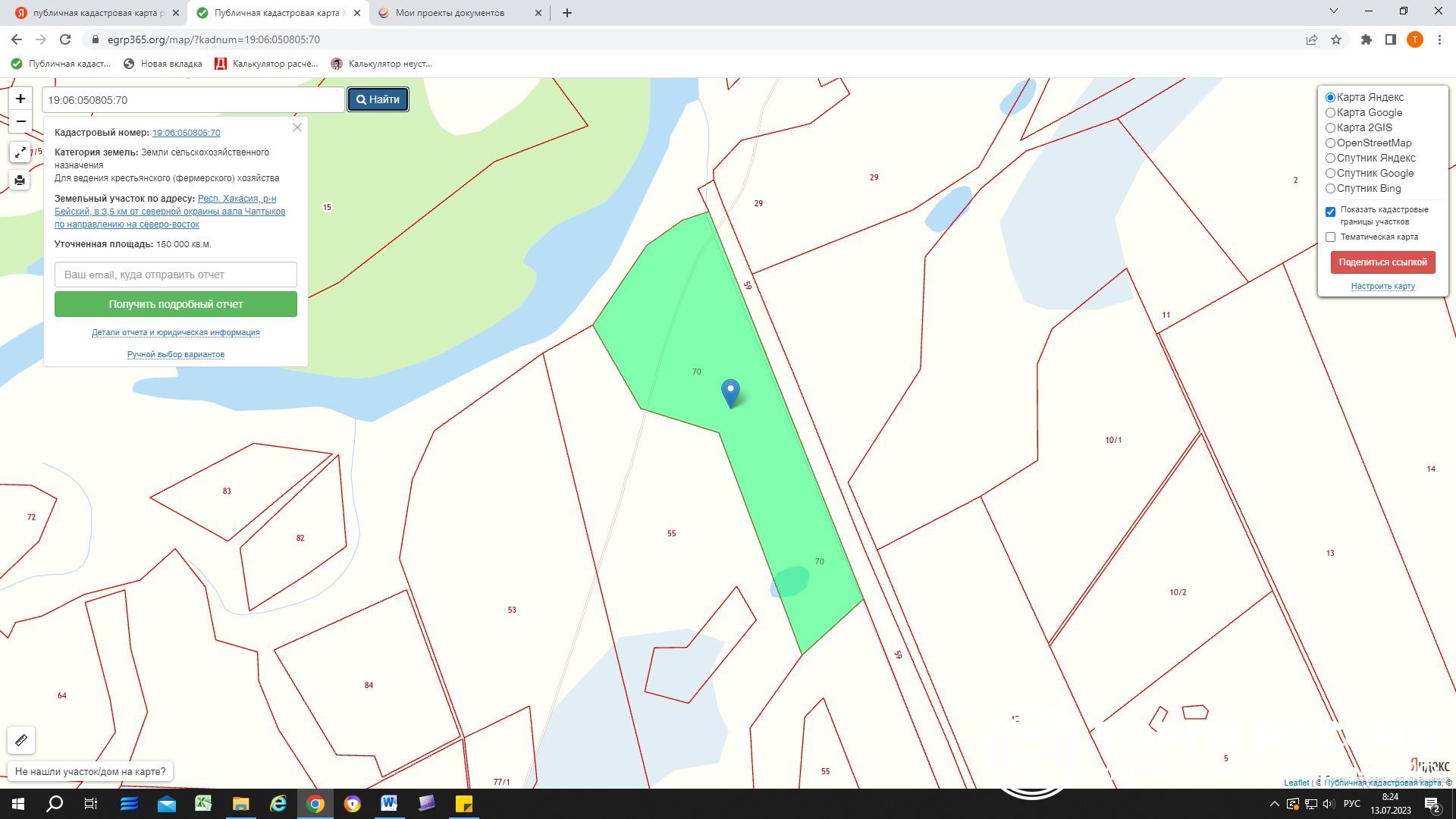Viewport: 1456px width, 819px height.
Task: Open Chrome extensions puzzle icon
Action: (1366, 39)
